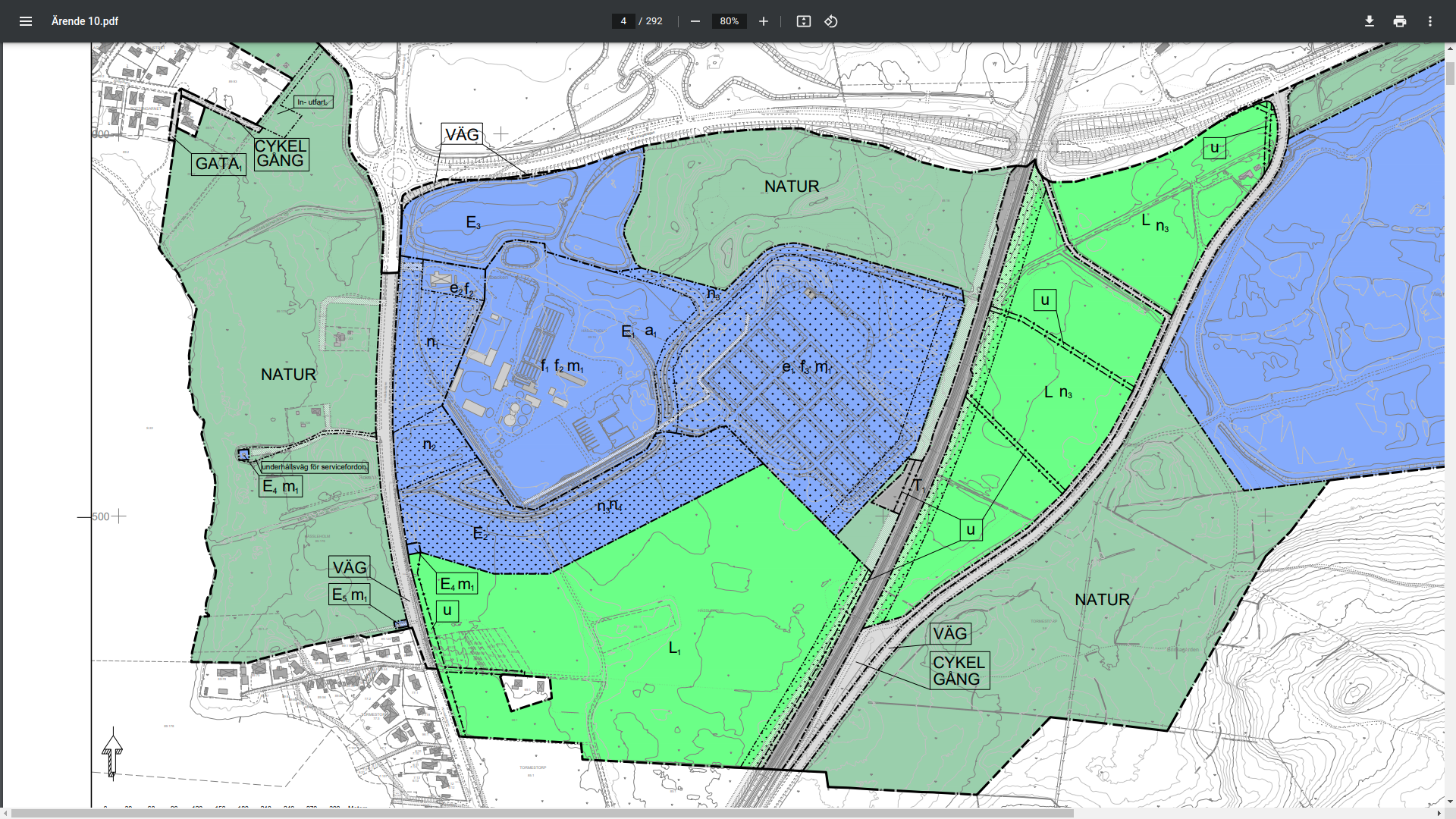This screenshot has width=1456, height=819.
Task: Click the horizontal scrollbar right arrow
Action: point(1439,813)
